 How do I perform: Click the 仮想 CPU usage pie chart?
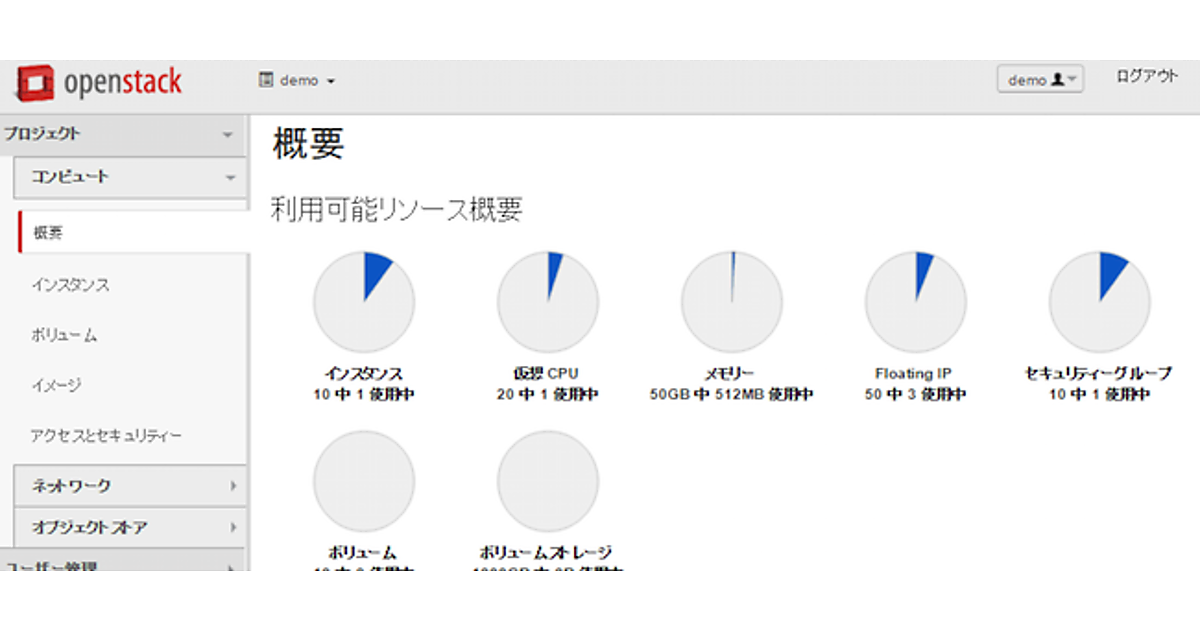coord(548,302)
